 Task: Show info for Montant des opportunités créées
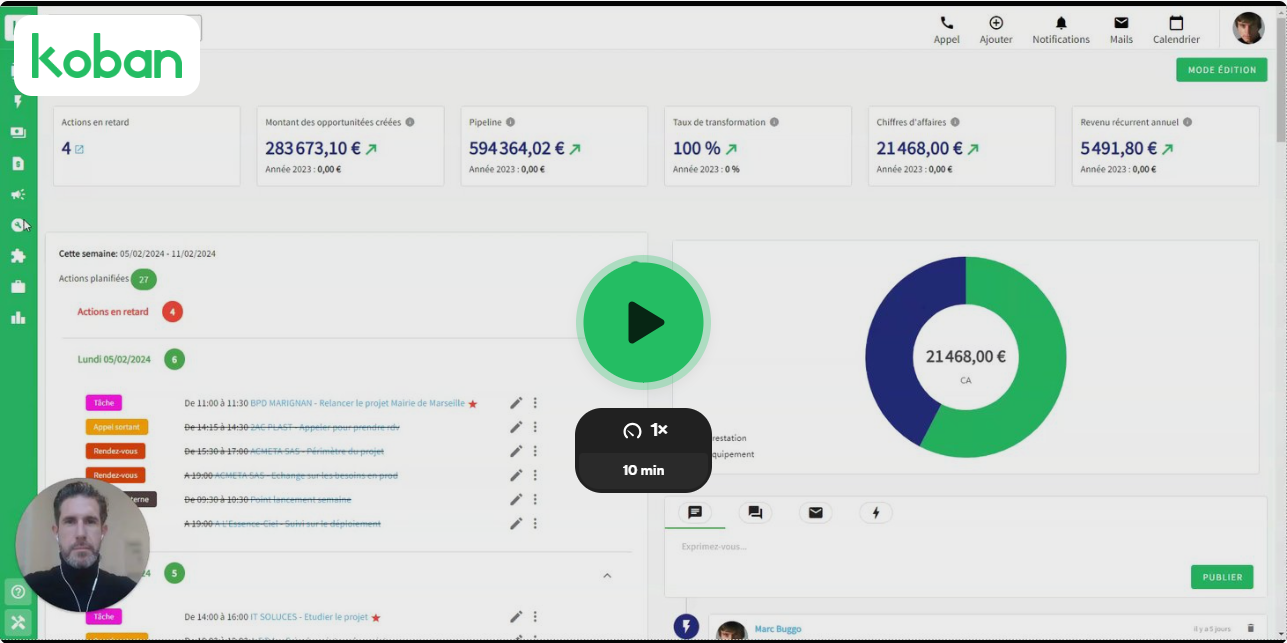(410, 122)
